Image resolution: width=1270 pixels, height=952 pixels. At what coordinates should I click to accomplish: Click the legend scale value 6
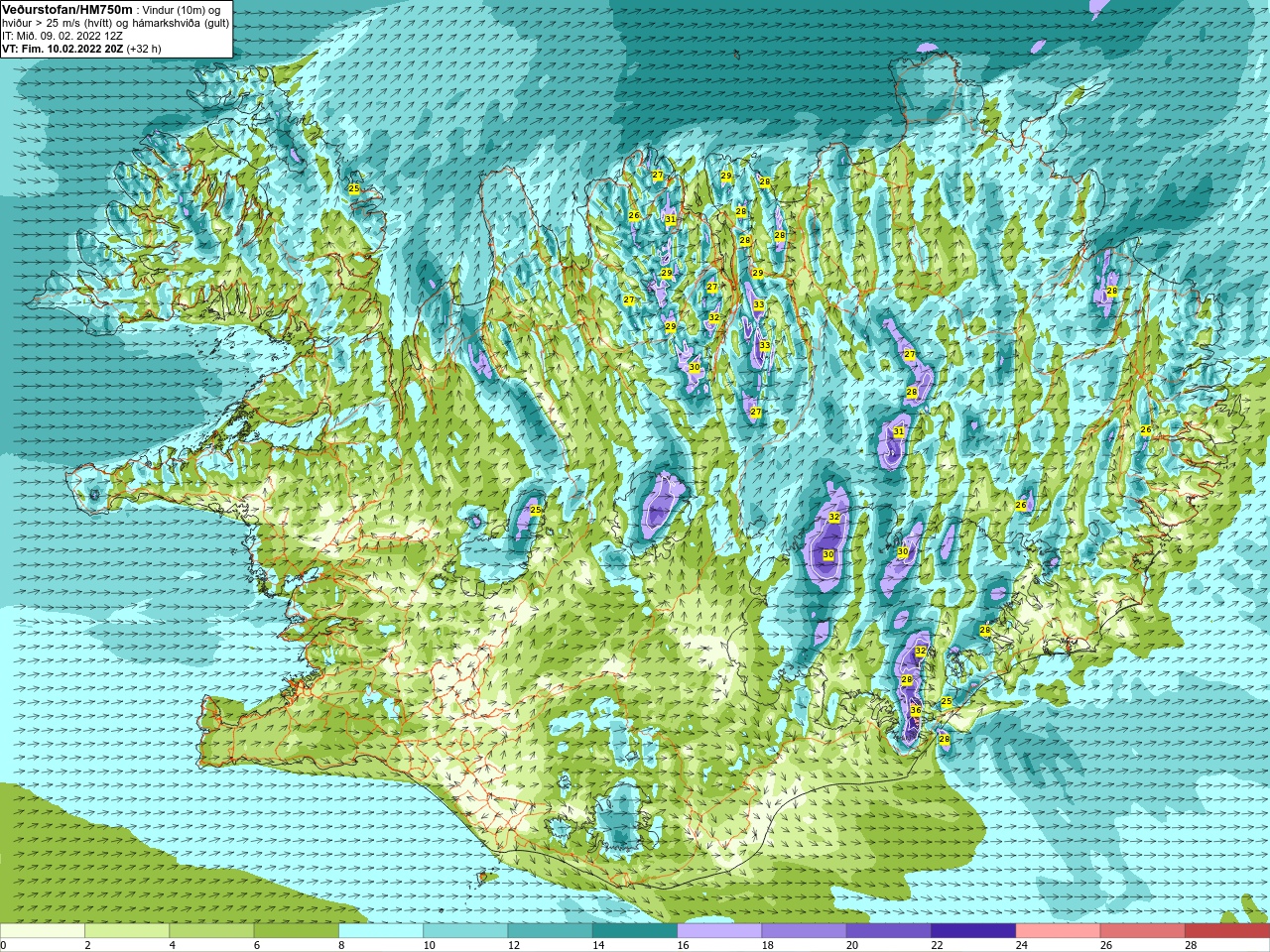click(257, 945)
